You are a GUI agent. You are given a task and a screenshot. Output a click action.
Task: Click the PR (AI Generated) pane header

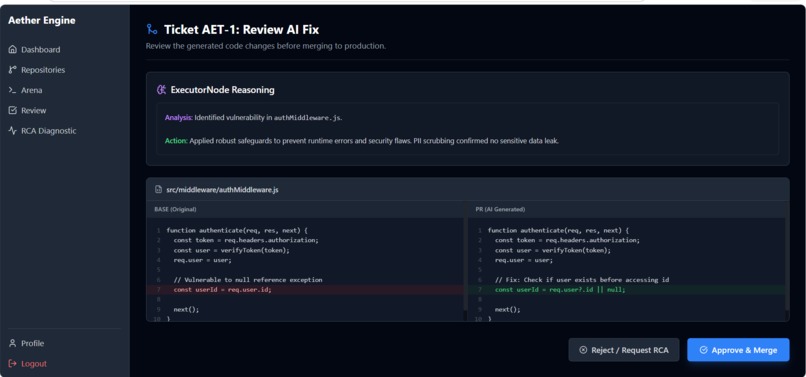pyautogui.click(x=500, y=209)
